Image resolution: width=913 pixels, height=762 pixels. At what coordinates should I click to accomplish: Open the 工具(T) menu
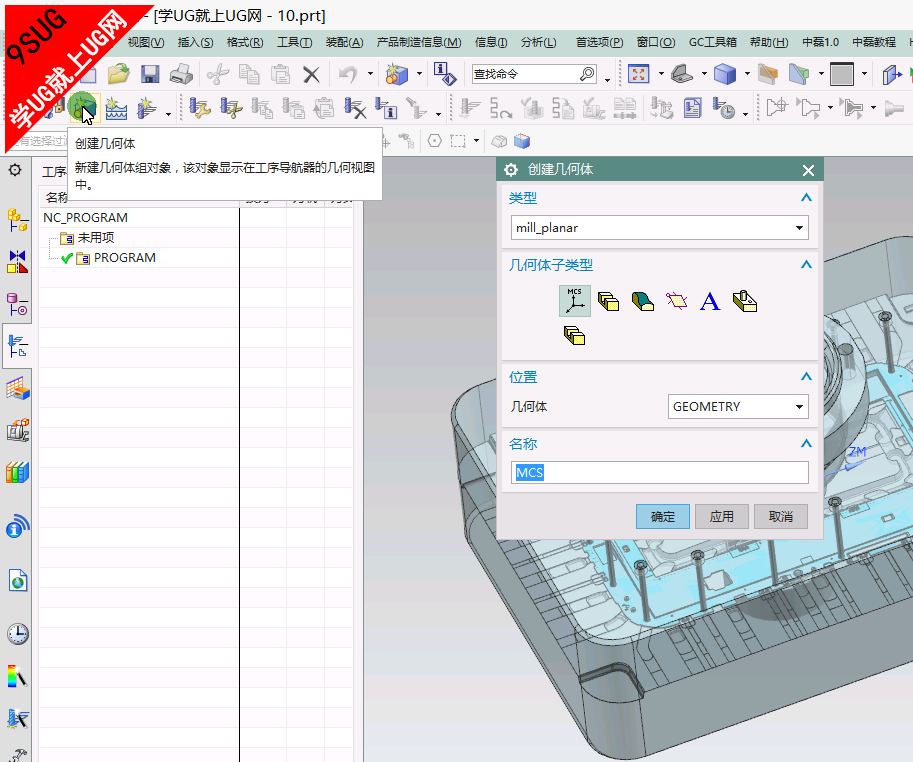coord(295,42)
